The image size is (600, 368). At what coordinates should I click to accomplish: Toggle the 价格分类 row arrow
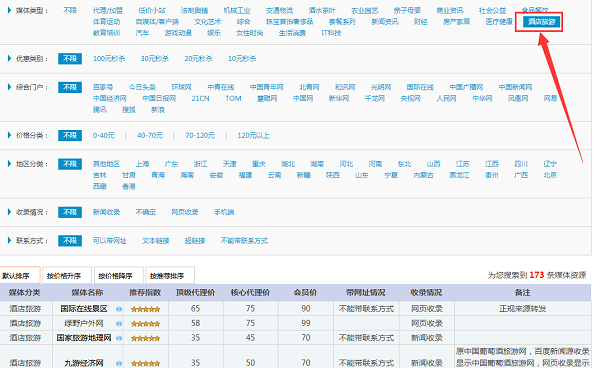click(x=9, y=135)
